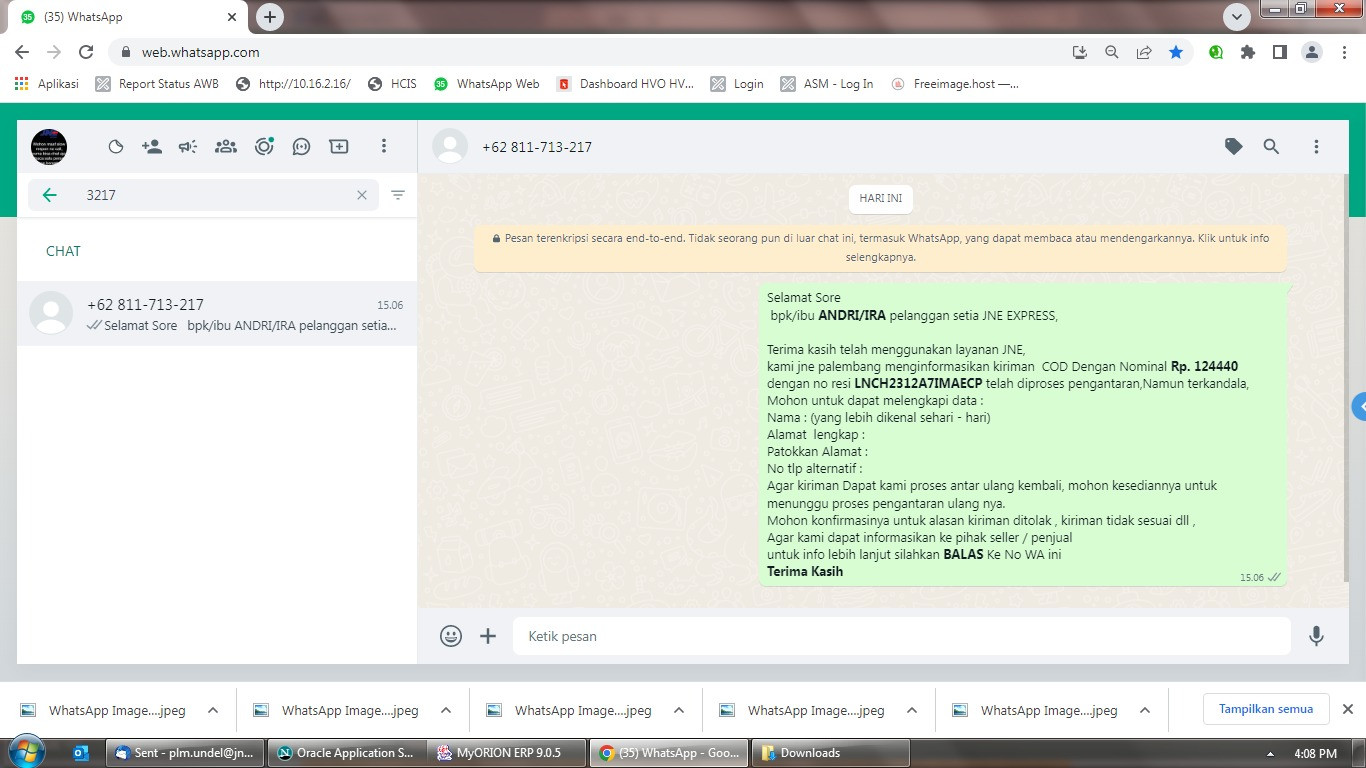Image resolution: width=1366 pixels, height=768 pixels.
Task: Open the Extensions puzzle icon
Action: [1248, 52]
